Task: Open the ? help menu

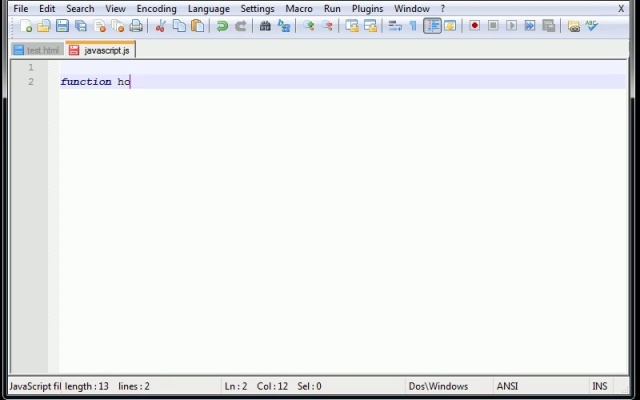Action: (442, 9)
